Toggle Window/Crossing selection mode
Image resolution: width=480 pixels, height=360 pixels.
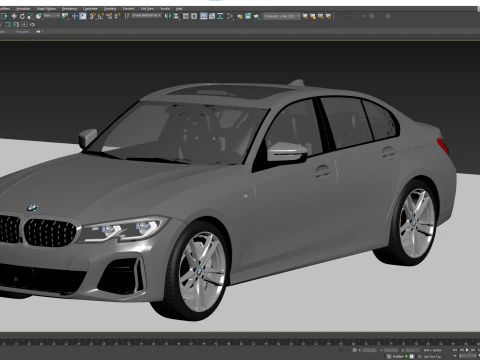pyautogui.click(x=5, y=16)
